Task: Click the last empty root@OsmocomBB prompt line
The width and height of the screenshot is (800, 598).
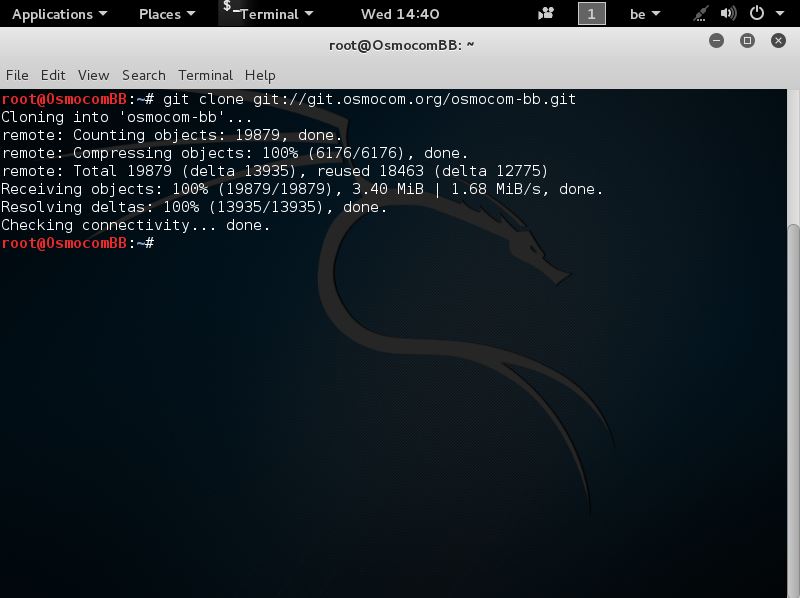Action: tap(78, 243)
